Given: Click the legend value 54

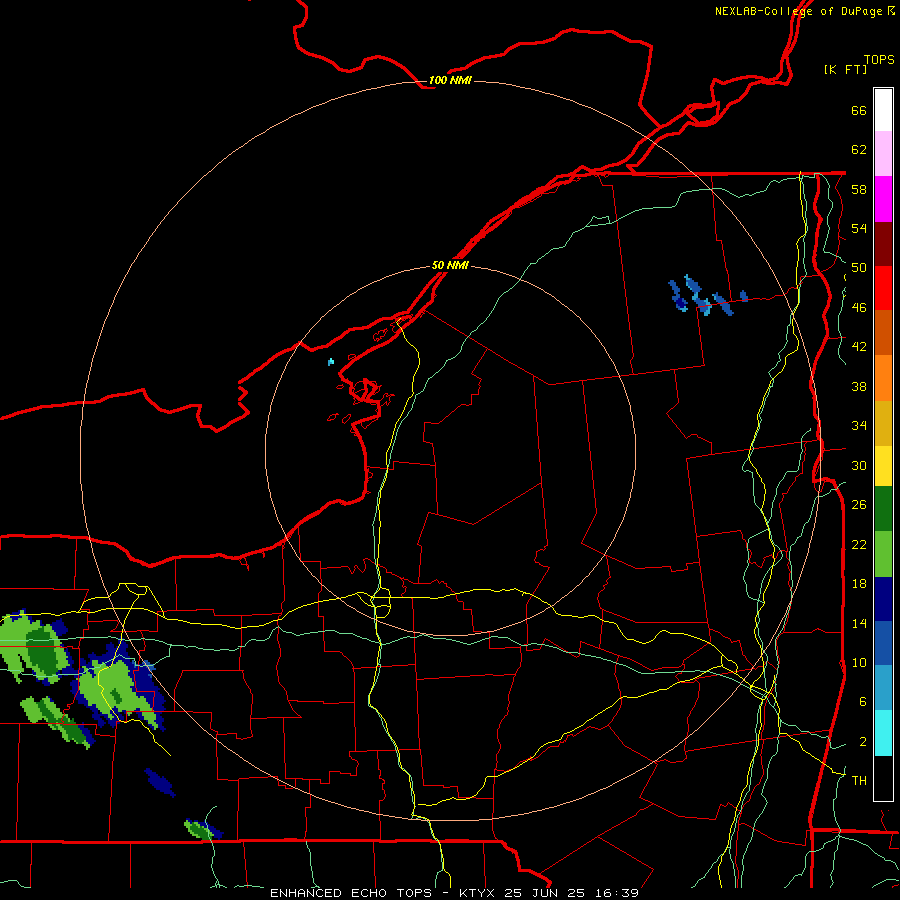Looking at the screenshot, I should pyautogui.click(x=859, y=228).
